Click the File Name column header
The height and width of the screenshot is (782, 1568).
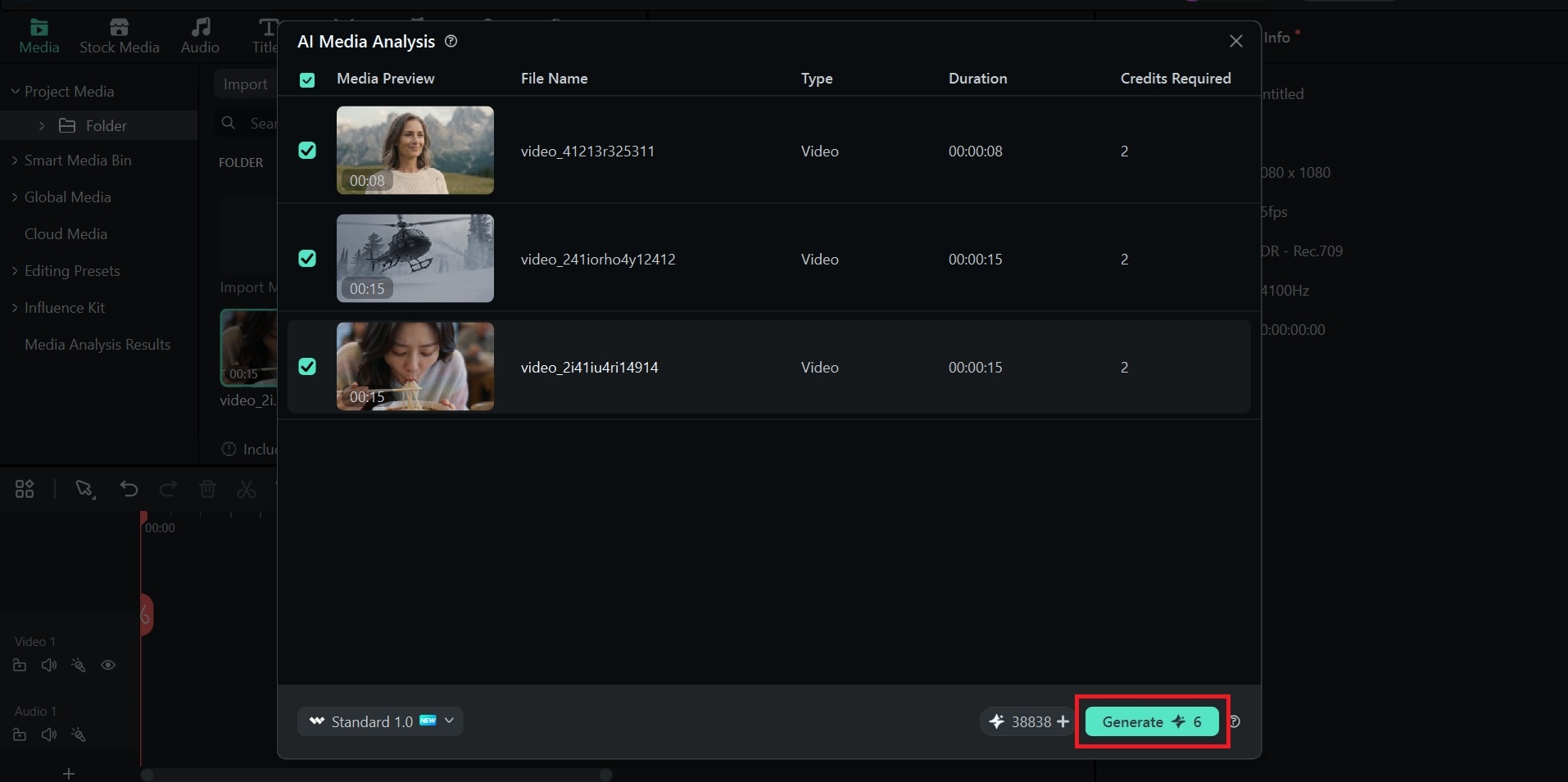click(554, 79)
